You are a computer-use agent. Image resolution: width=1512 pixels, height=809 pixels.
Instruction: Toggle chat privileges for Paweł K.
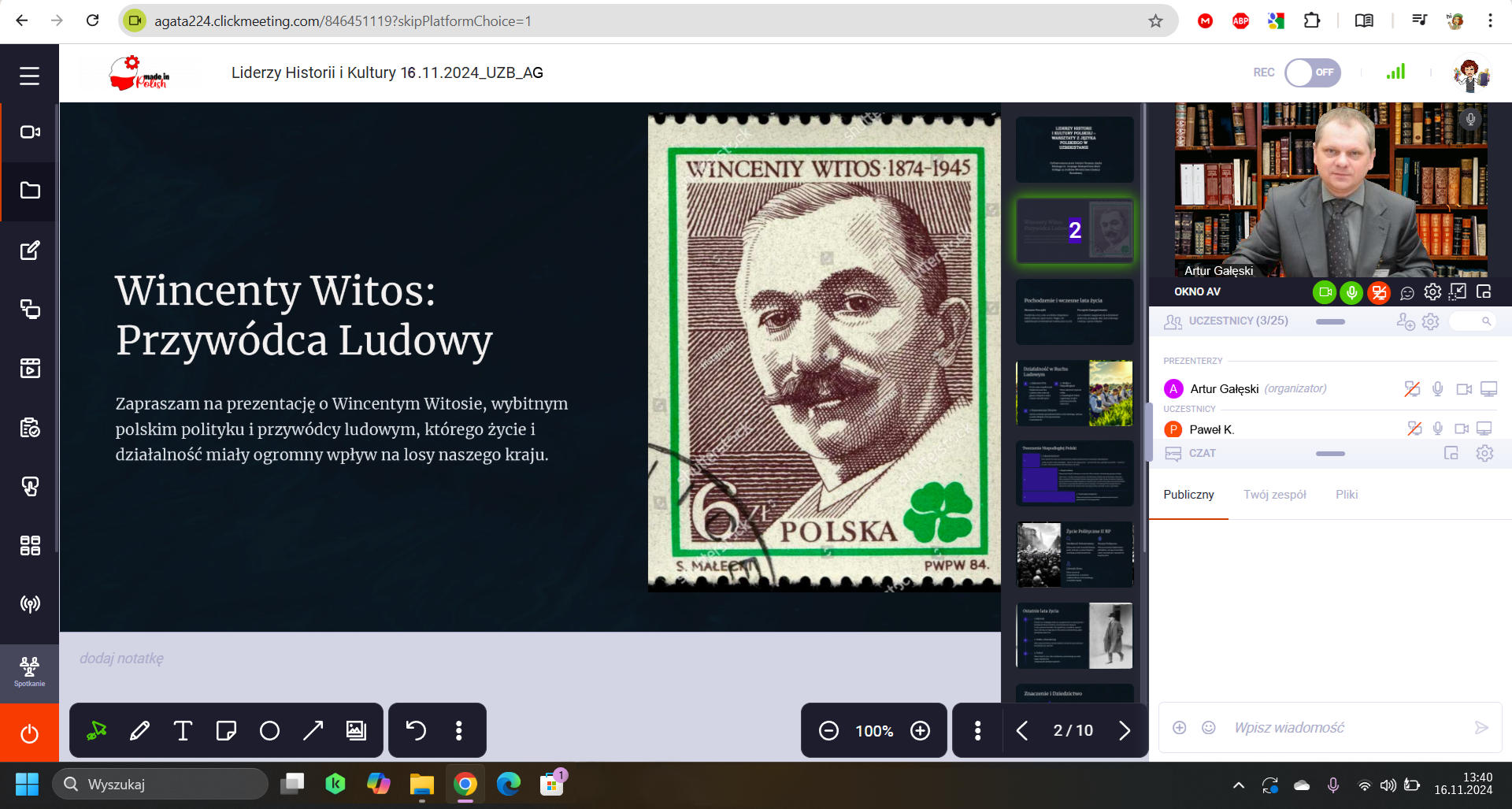[x=1414, y=429]
